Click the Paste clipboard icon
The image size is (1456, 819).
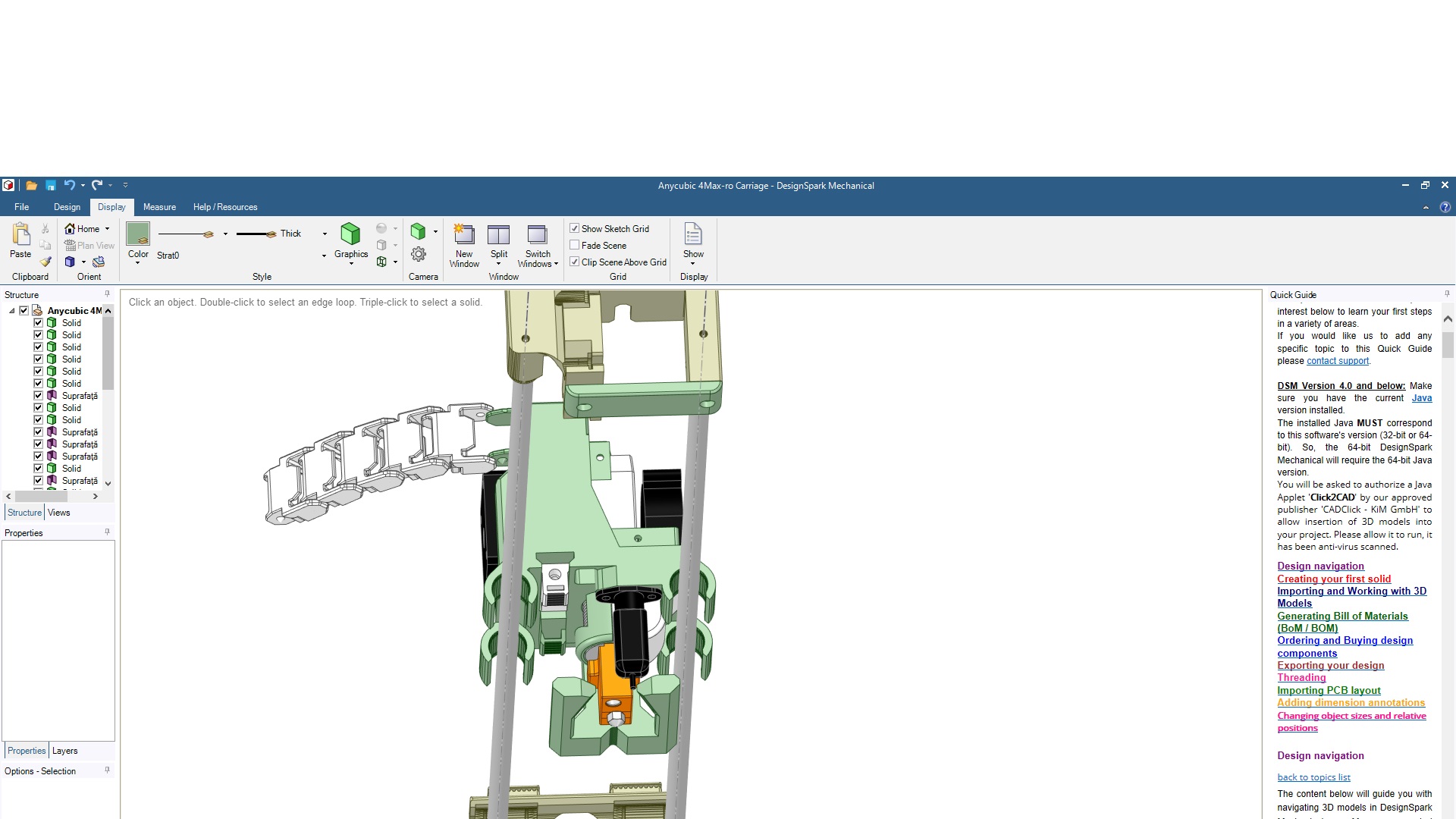click(x=20, y=234)
